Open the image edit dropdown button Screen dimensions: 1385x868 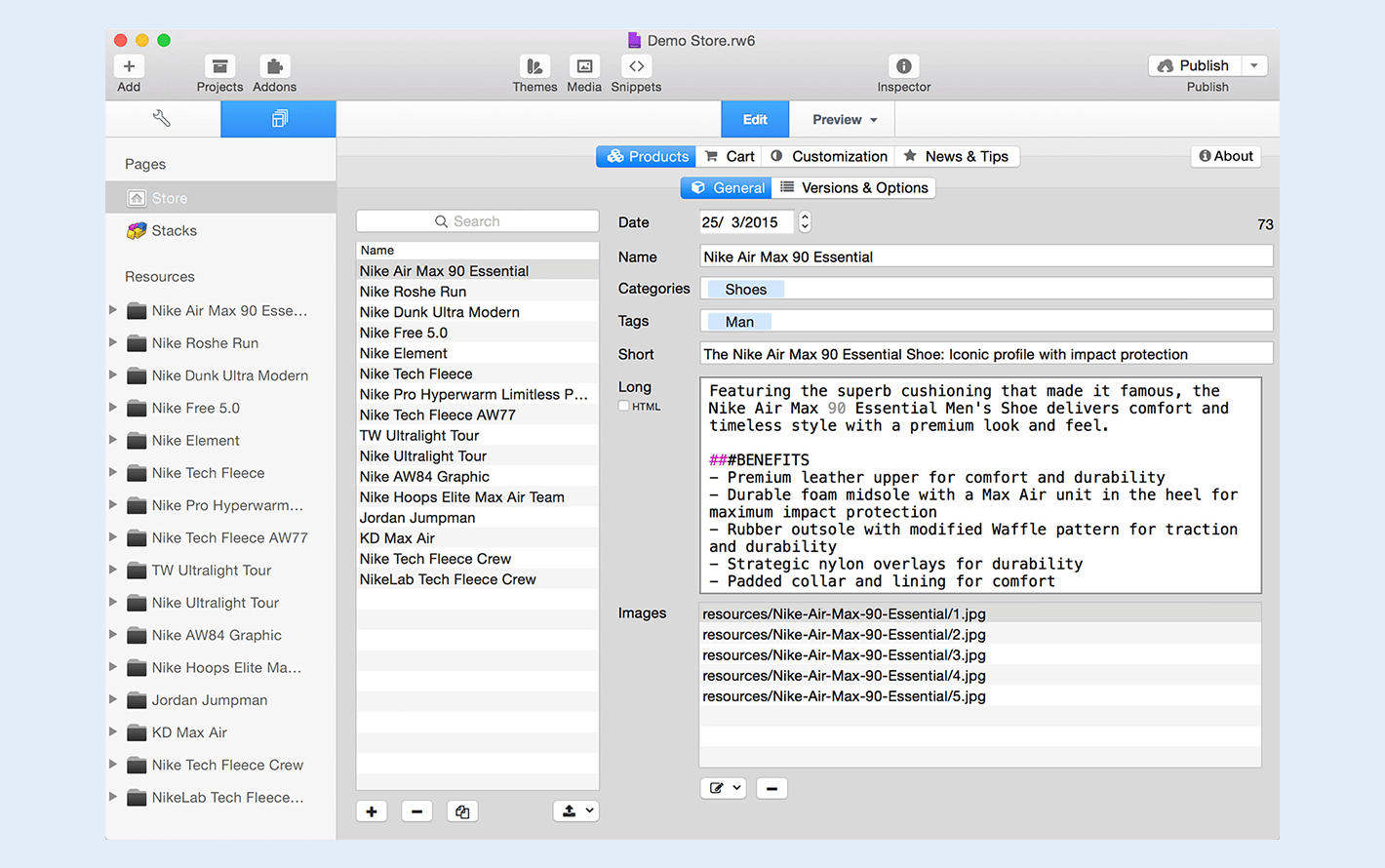click(x=724, y=788)
